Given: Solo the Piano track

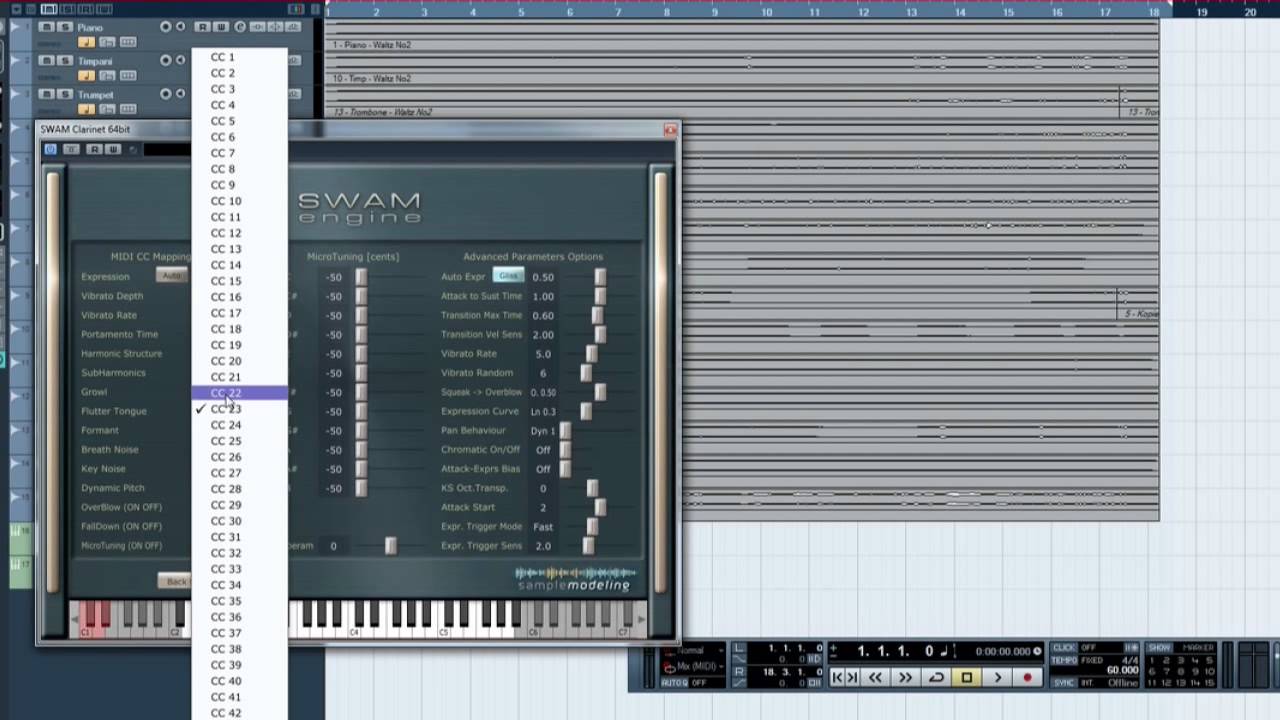Looking at the screenshot, I should pyautogui.click(x=65, y=27).
